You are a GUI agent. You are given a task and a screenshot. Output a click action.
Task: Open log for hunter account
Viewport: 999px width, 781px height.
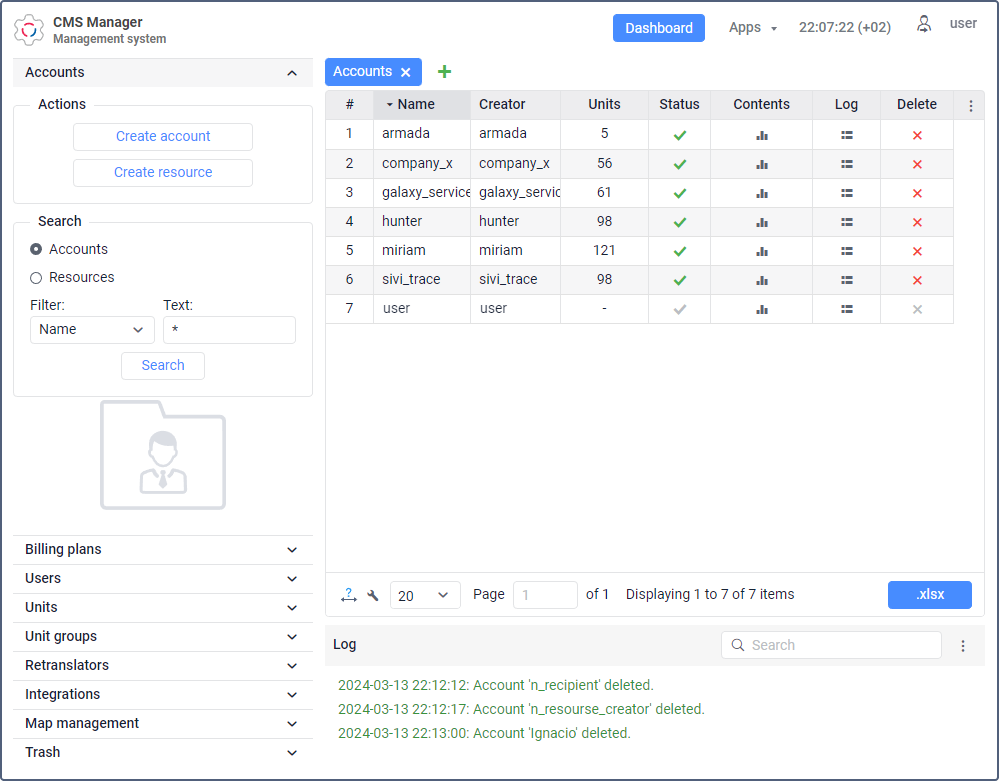point(846,222)
